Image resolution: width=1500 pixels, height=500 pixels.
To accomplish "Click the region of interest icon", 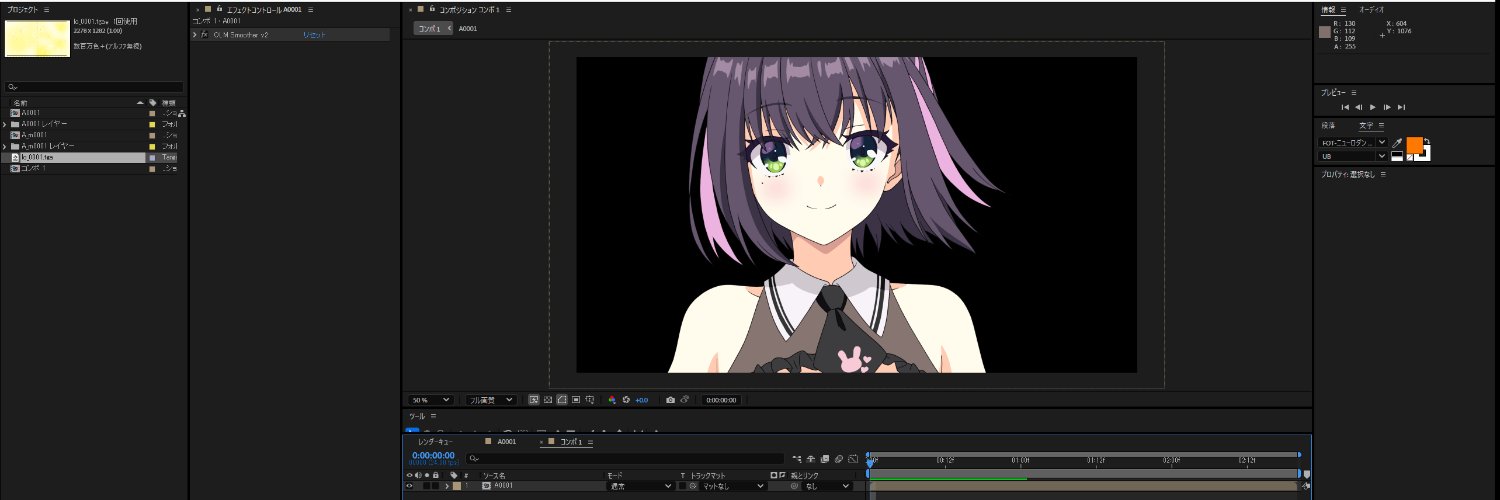I will [576, 400].
